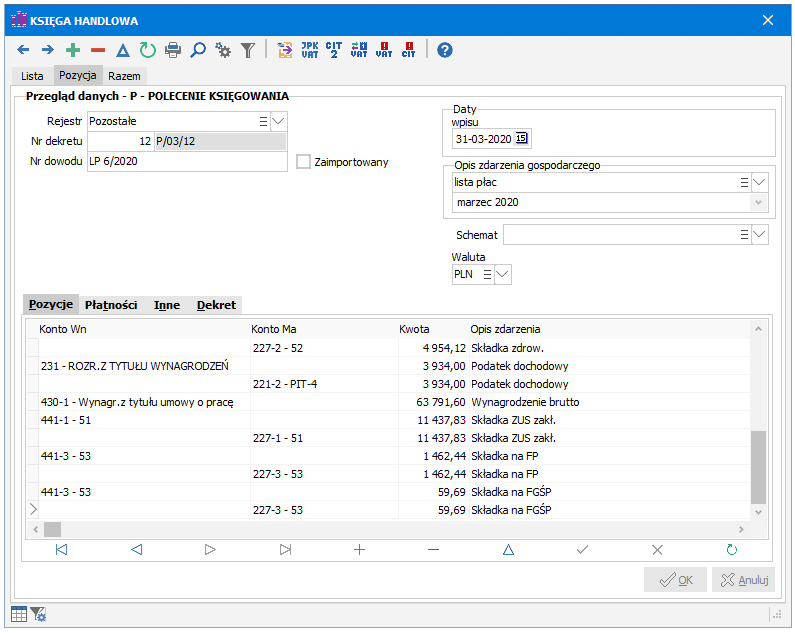Select the Wynagrodzenie brutto row
This screenshot has height=633, width=795.
[x=388, y=402]
